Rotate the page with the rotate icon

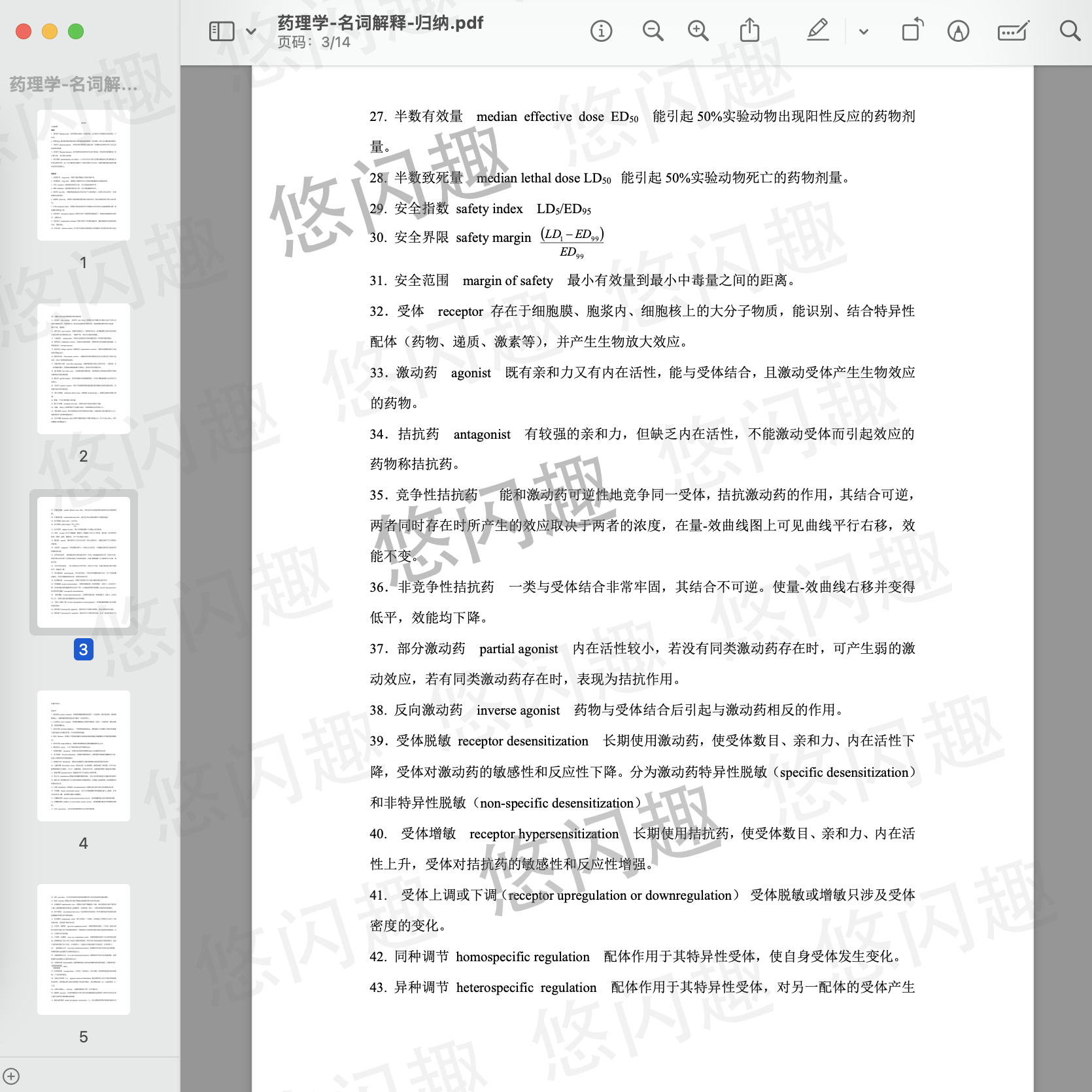tap(912, 31)
